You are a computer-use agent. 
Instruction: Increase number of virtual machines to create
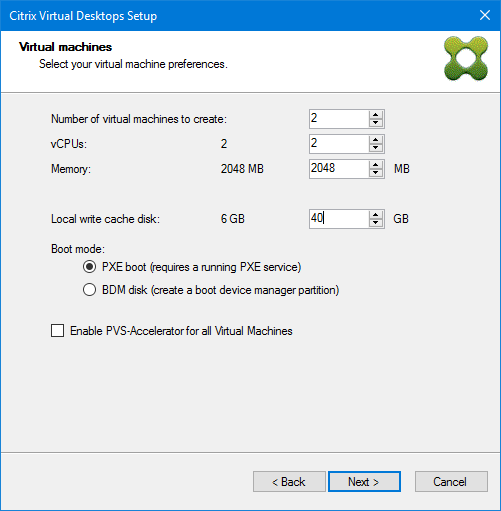coord(376,115)
